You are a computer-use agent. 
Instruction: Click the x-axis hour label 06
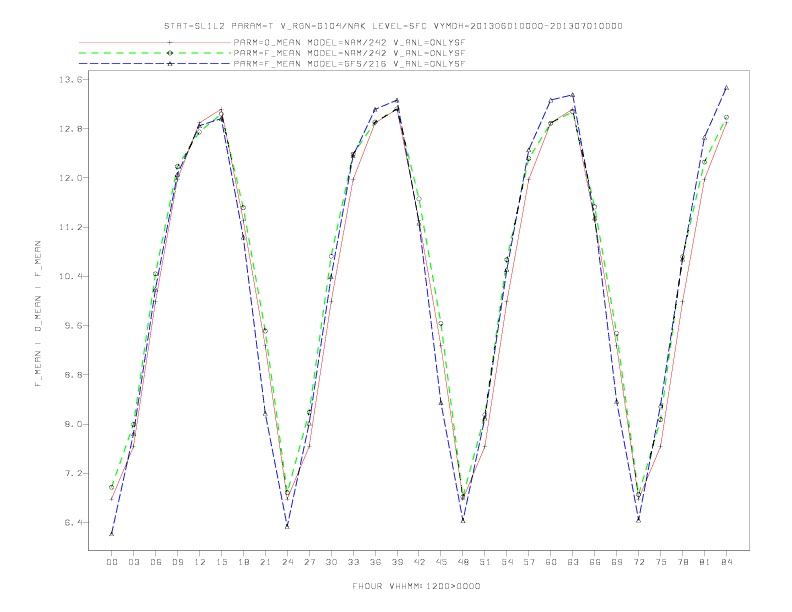pyautogui.click(x=156, y=562)
